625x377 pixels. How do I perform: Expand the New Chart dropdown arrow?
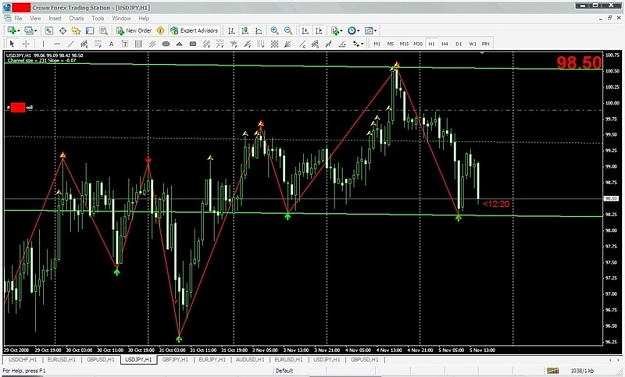(x=18, y=31)
